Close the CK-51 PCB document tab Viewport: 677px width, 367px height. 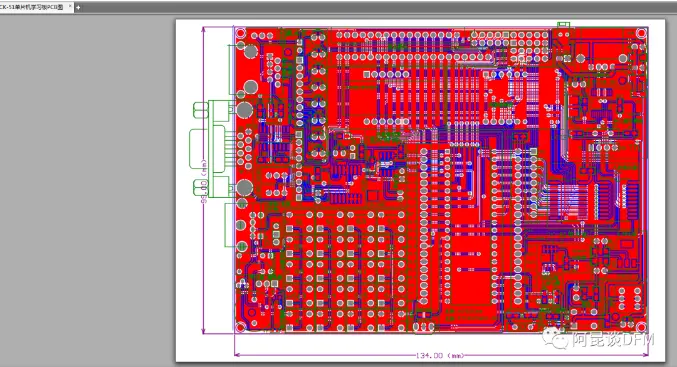point(70,6)
